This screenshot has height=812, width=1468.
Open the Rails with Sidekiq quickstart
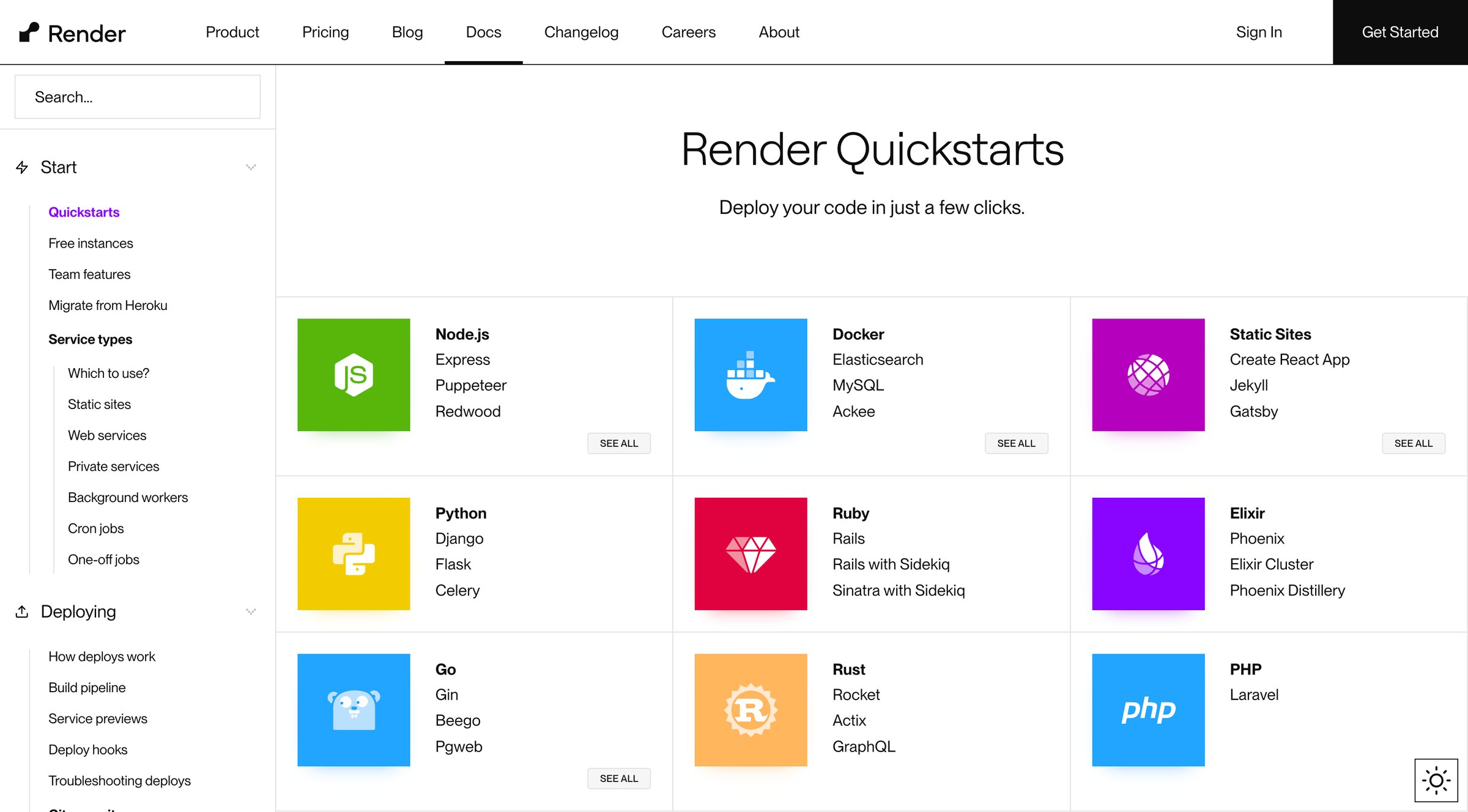[891, 564]
